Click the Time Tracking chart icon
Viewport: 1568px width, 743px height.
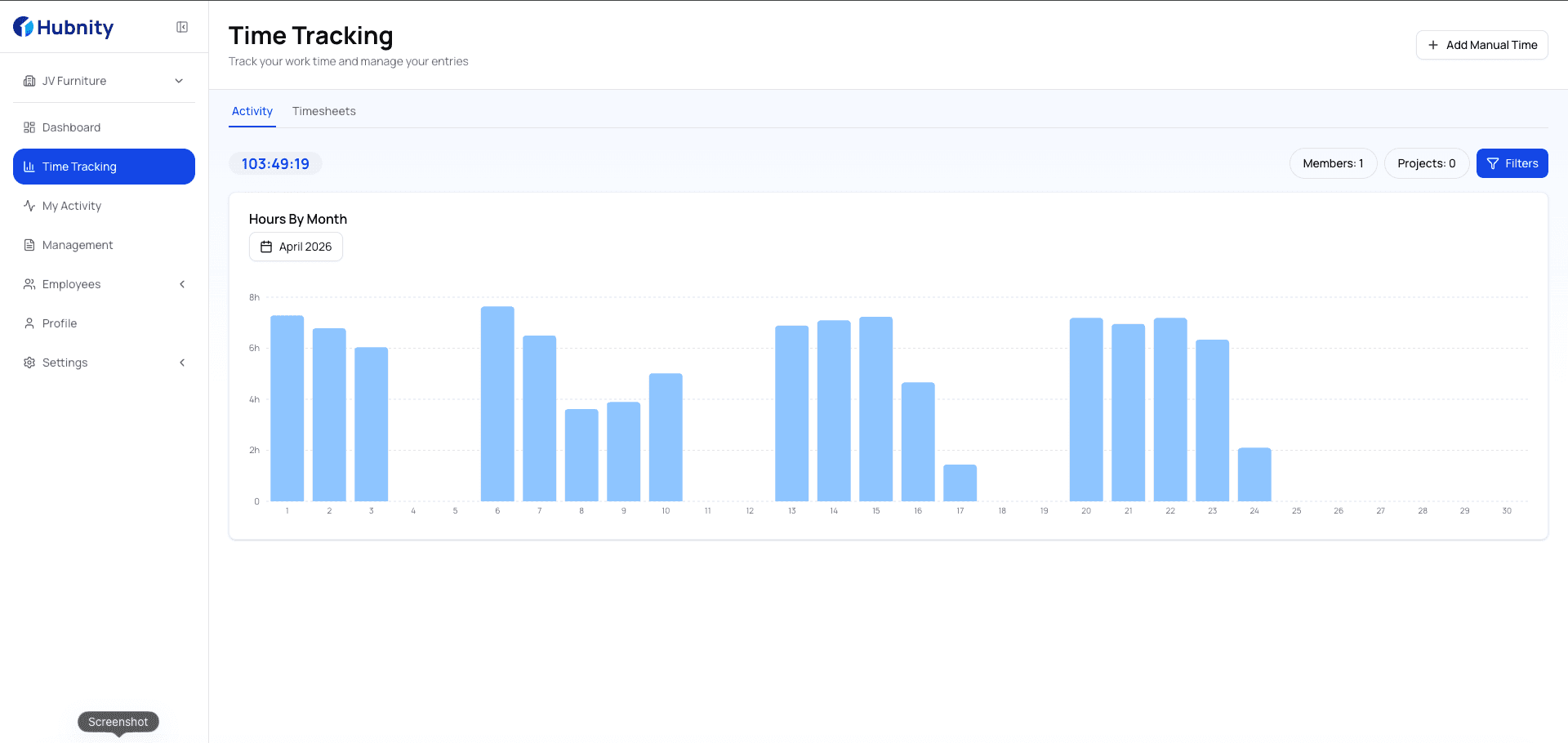[29, 167]
